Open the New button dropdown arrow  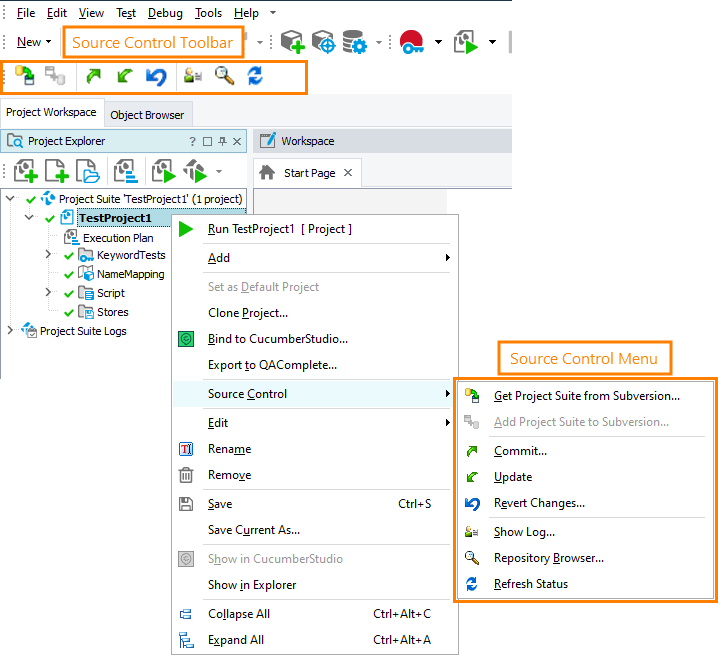pos(49,42)
